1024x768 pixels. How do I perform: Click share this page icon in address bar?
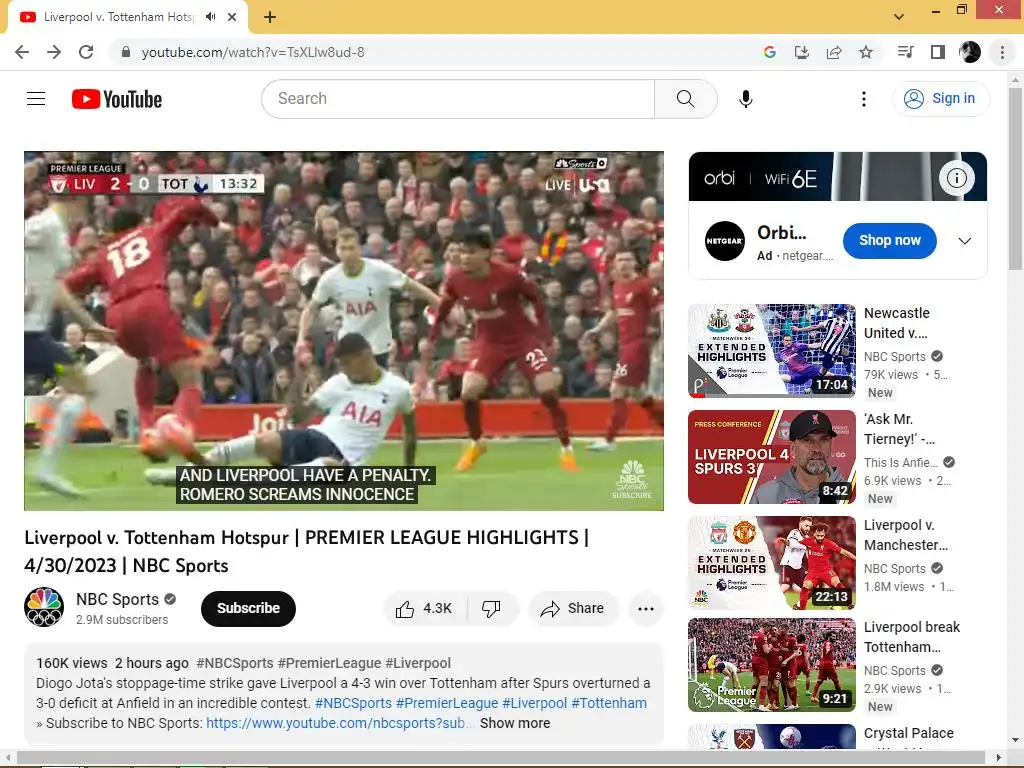point(834,52)
